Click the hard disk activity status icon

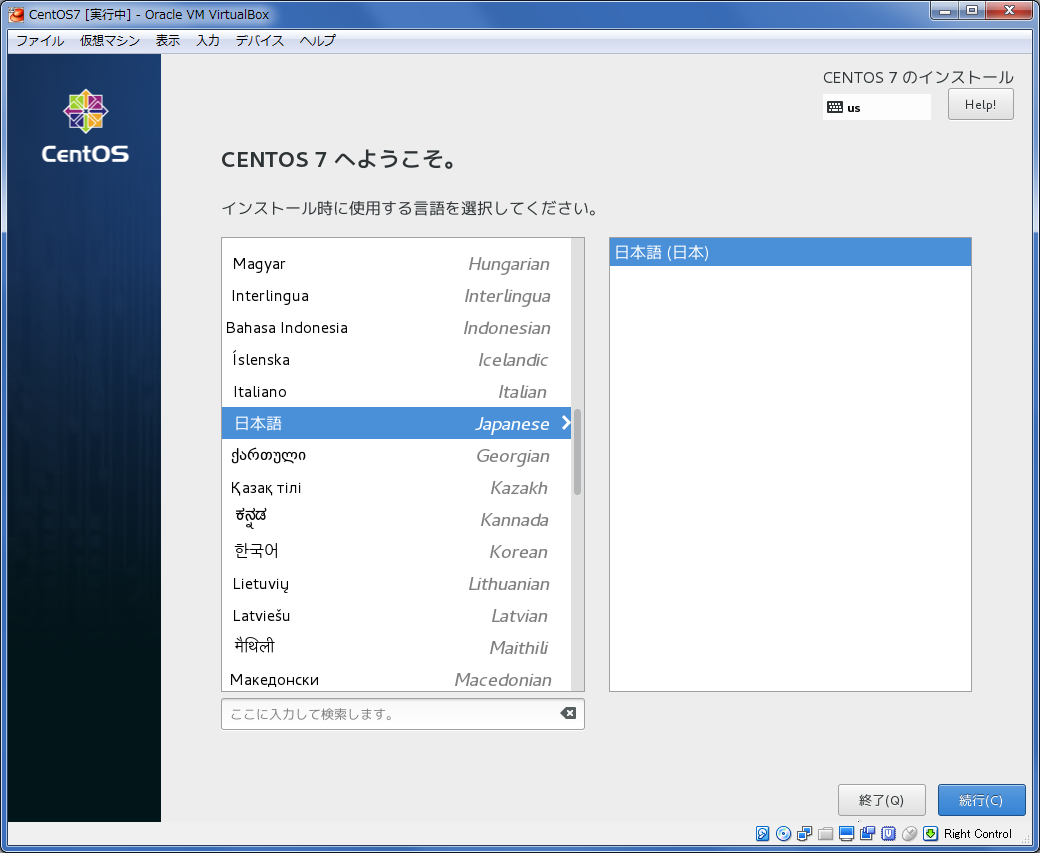tap(763, 833)
